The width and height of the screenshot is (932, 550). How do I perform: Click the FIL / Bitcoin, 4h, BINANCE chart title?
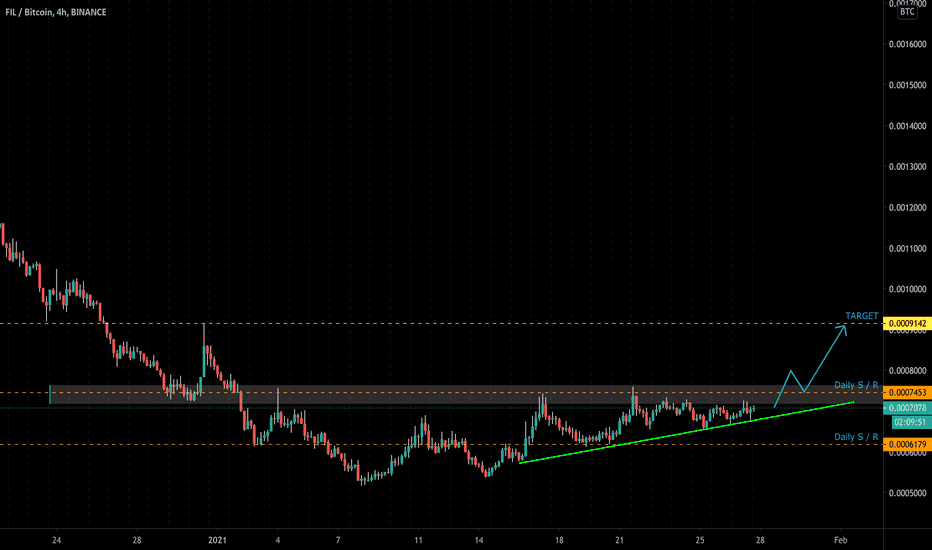tap(56, 12)
